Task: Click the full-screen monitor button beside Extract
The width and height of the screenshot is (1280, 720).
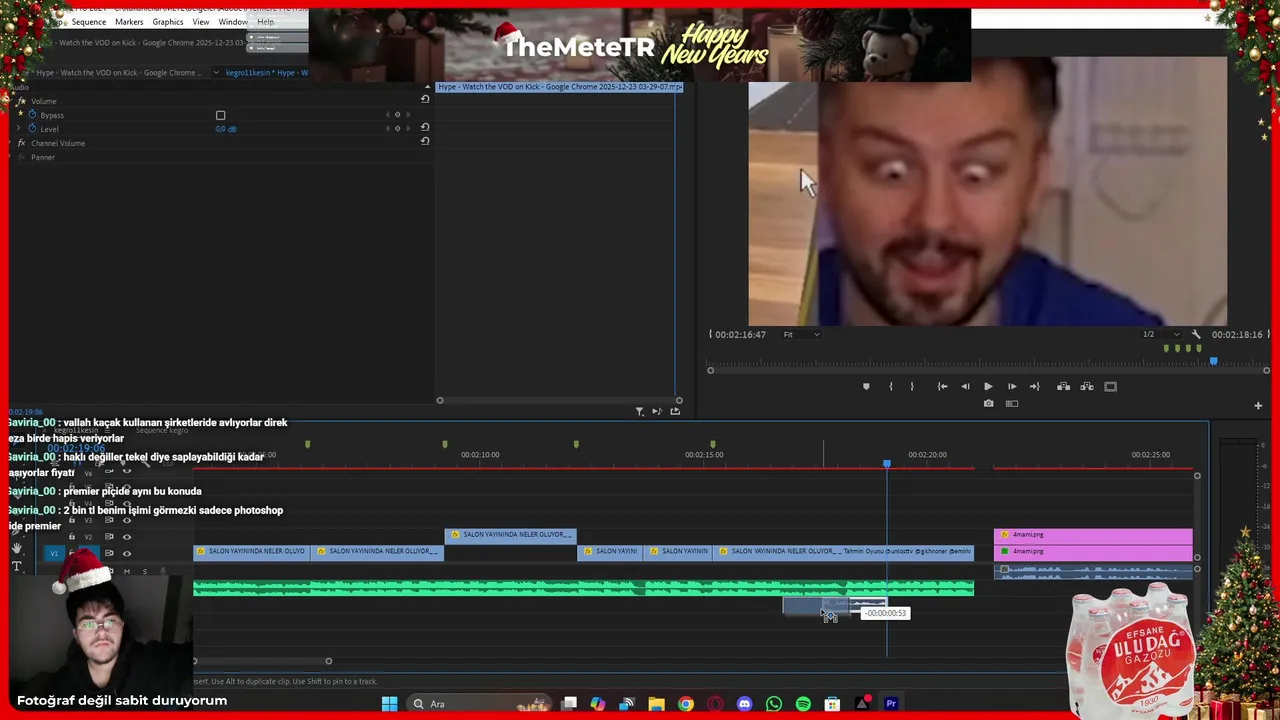Action: 1110,386
